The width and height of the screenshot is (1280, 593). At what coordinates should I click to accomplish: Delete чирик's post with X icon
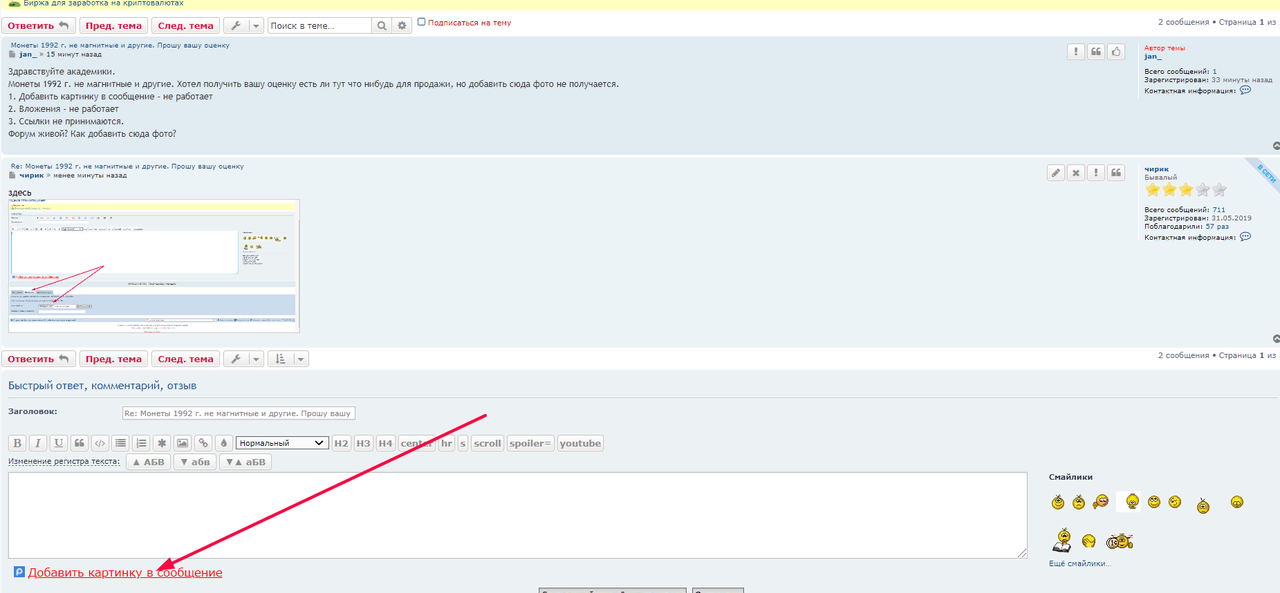coord(1075,173)
